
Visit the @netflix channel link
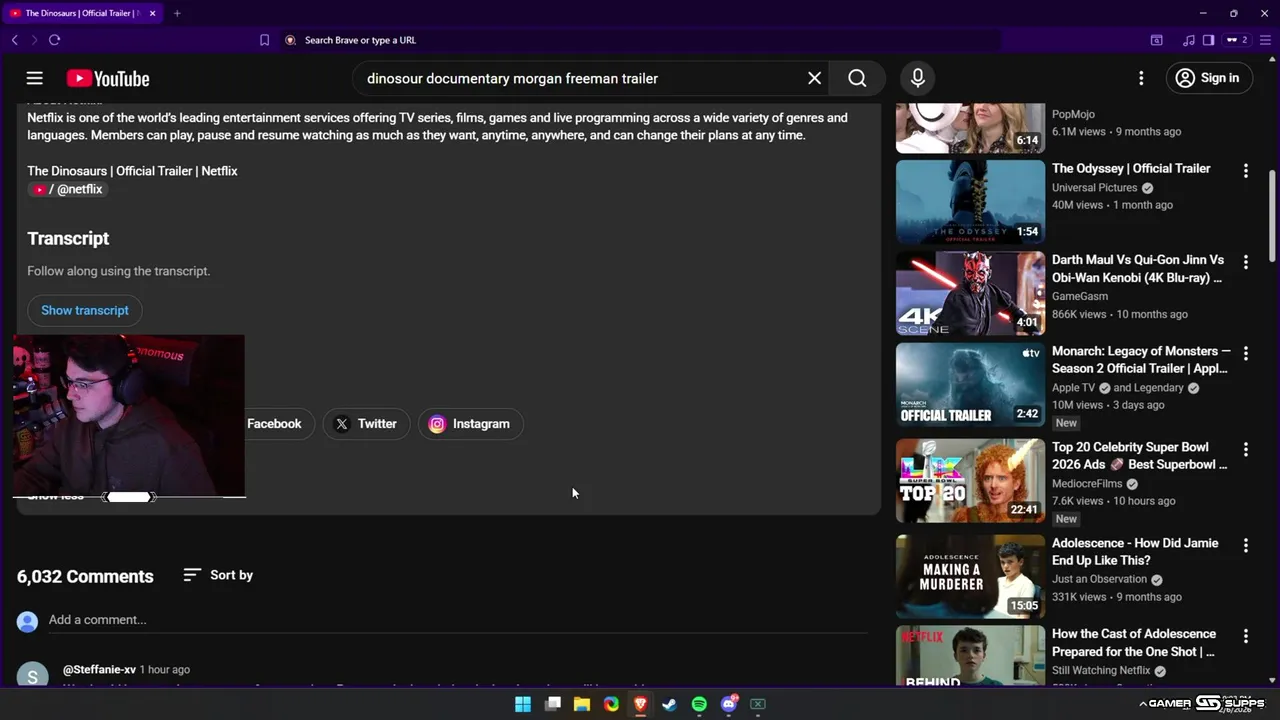(x=69, y=189)
